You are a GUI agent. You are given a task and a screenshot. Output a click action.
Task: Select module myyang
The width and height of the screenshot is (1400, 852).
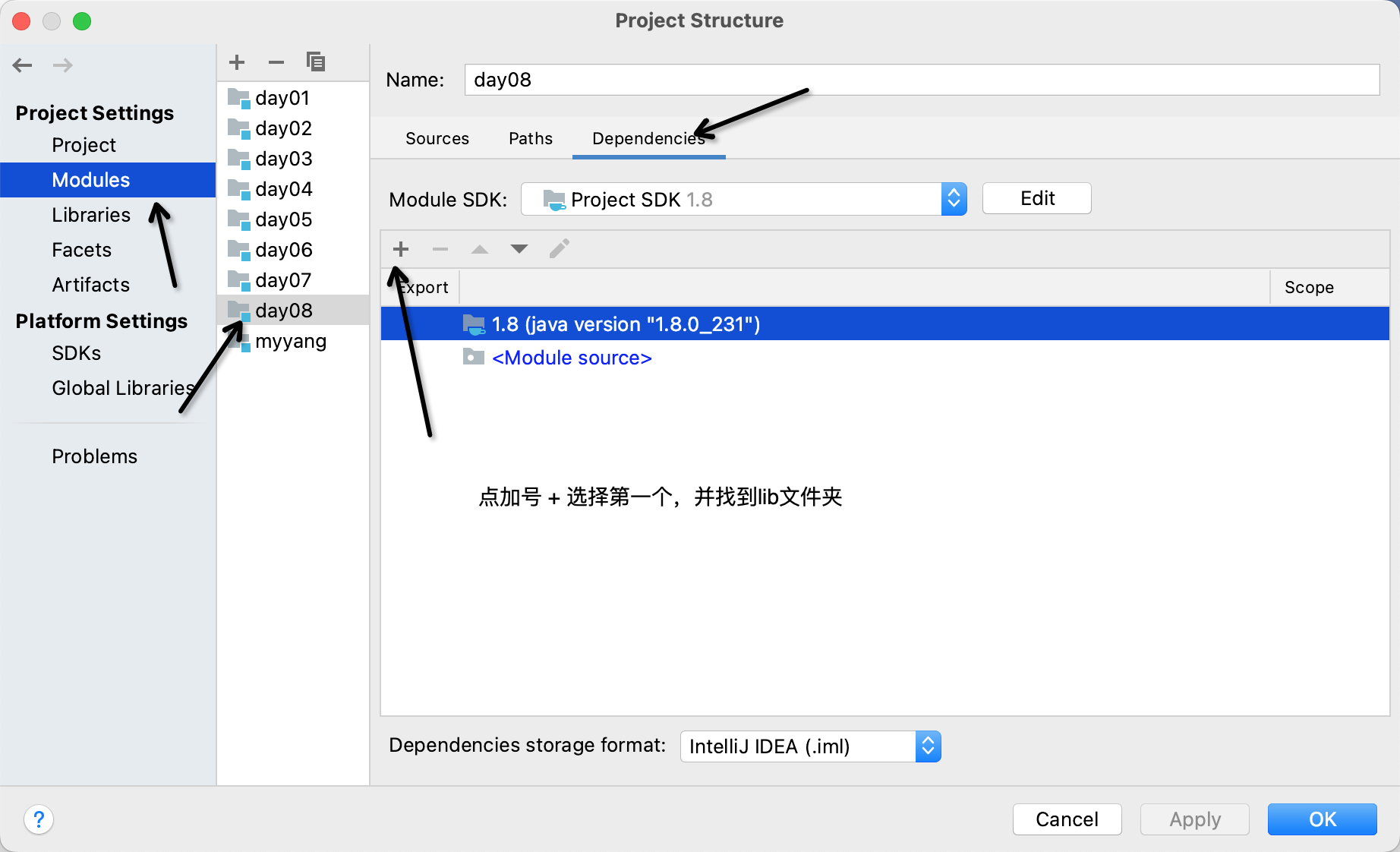tap(293, 341)
